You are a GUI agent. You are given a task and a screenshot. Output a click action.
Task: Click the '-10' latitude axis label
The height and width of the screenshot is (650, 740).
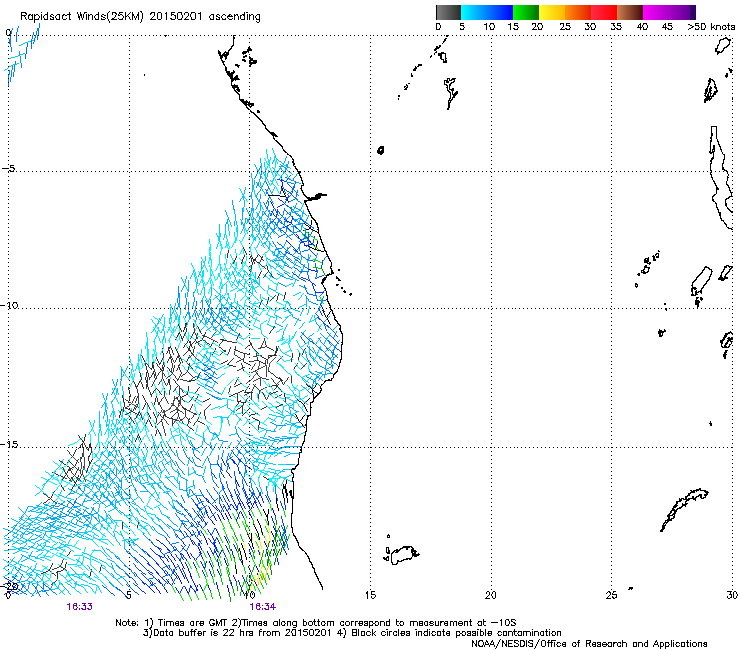tap(9, 305)
